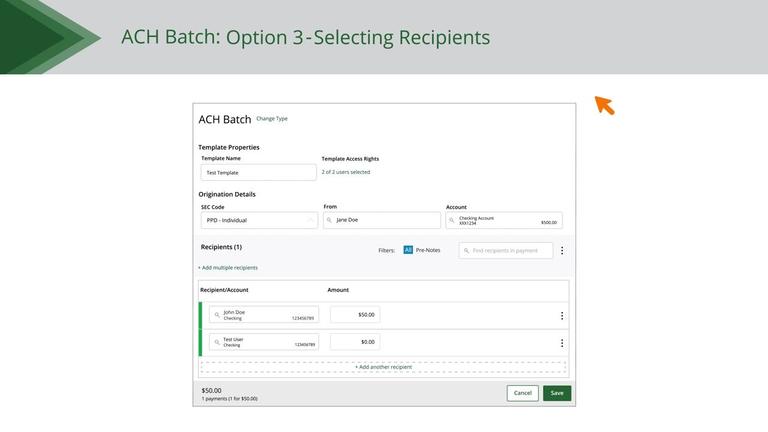
Task: Open Test User recipient selector
Action: pos(264,342)
